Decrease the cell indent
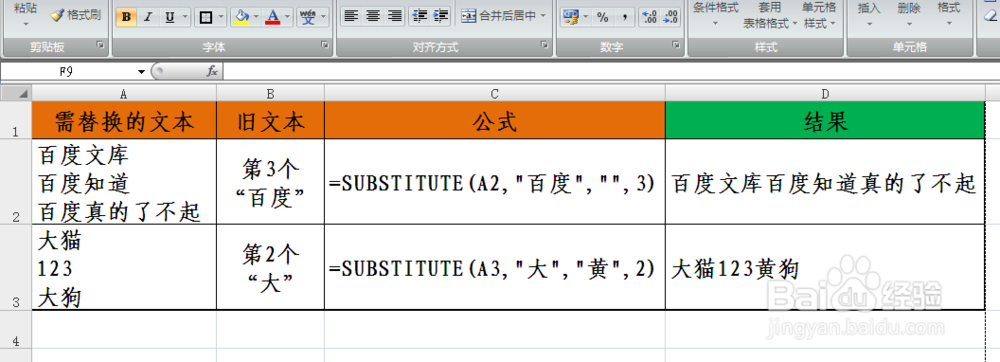The height and width of the screenshot is (362, 1000). (x=419, y=16)
